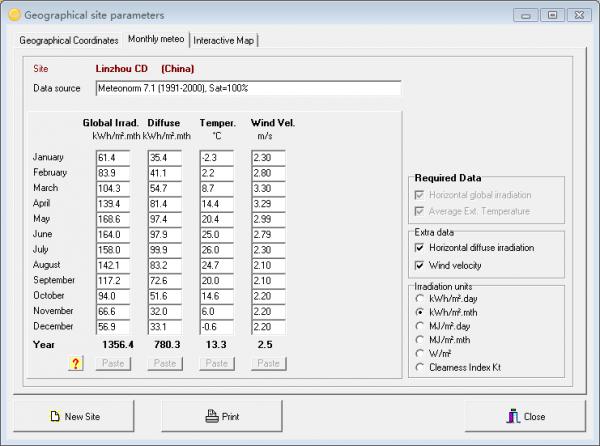Disable the Wind velocity checkbox
Viewport: 600px width, 446px height.
coord(420,265)
